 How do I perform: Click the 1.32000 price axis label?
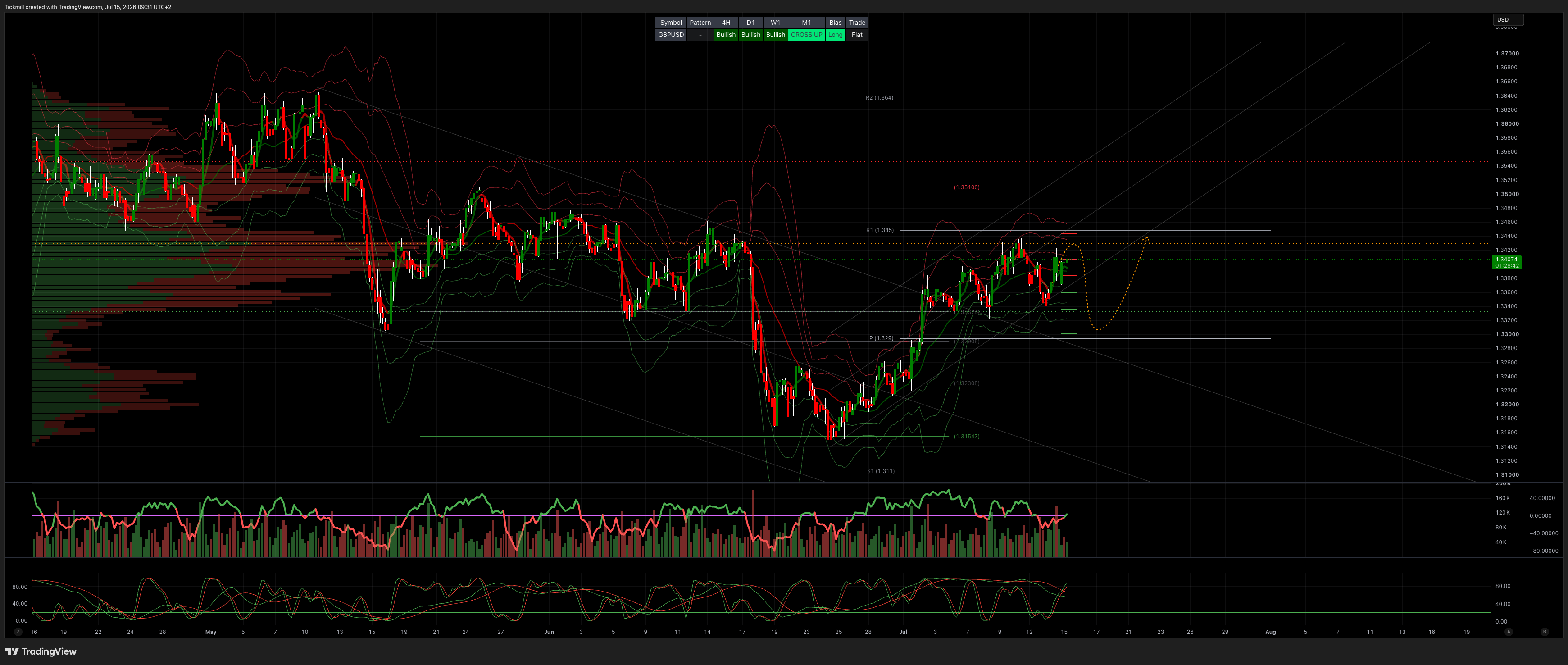click(1507, 404)
